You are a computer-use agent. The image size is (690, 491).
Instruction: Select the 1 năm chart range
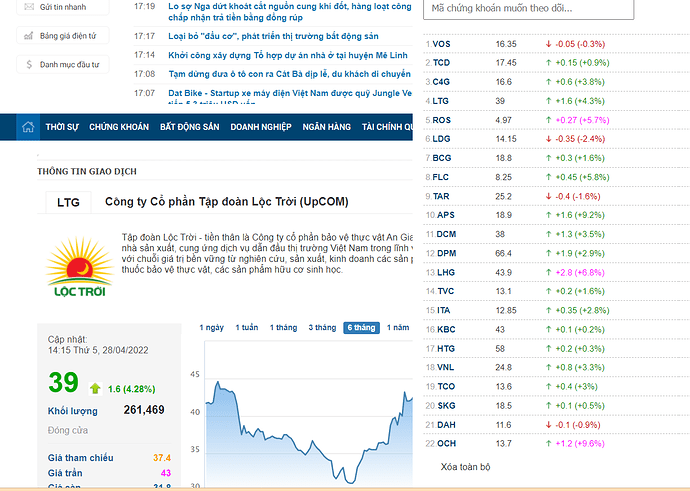398,328
